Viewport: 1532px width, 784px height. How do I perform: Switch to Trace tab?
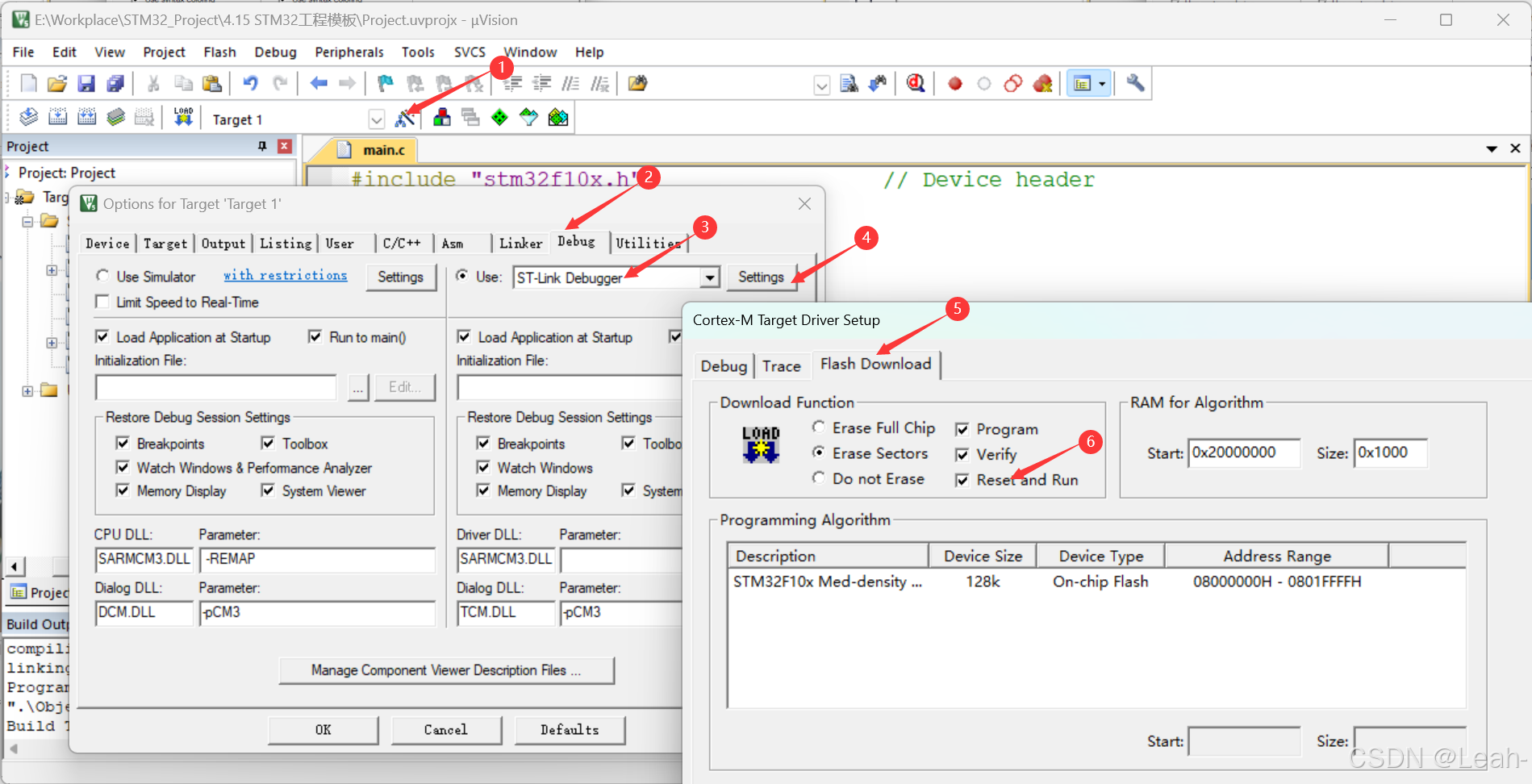[781, 366]
